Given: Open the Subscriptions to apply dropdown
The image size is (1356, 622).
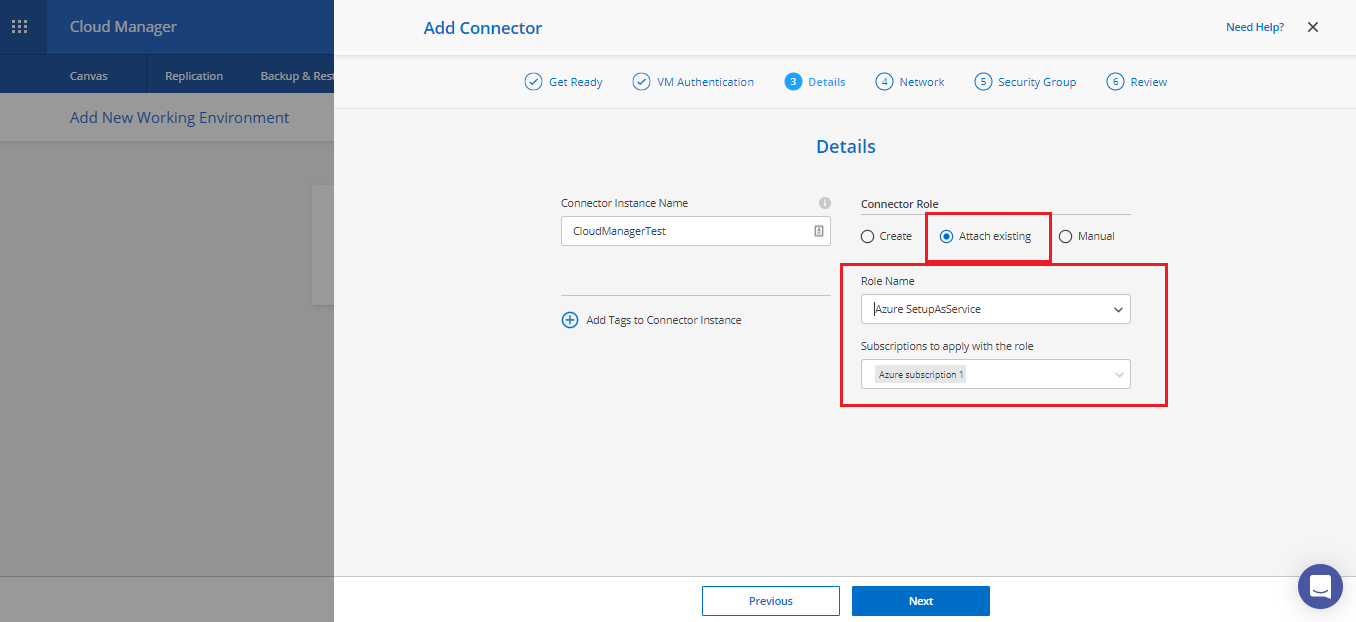Looking at the screenshot, I should point(995,375).
